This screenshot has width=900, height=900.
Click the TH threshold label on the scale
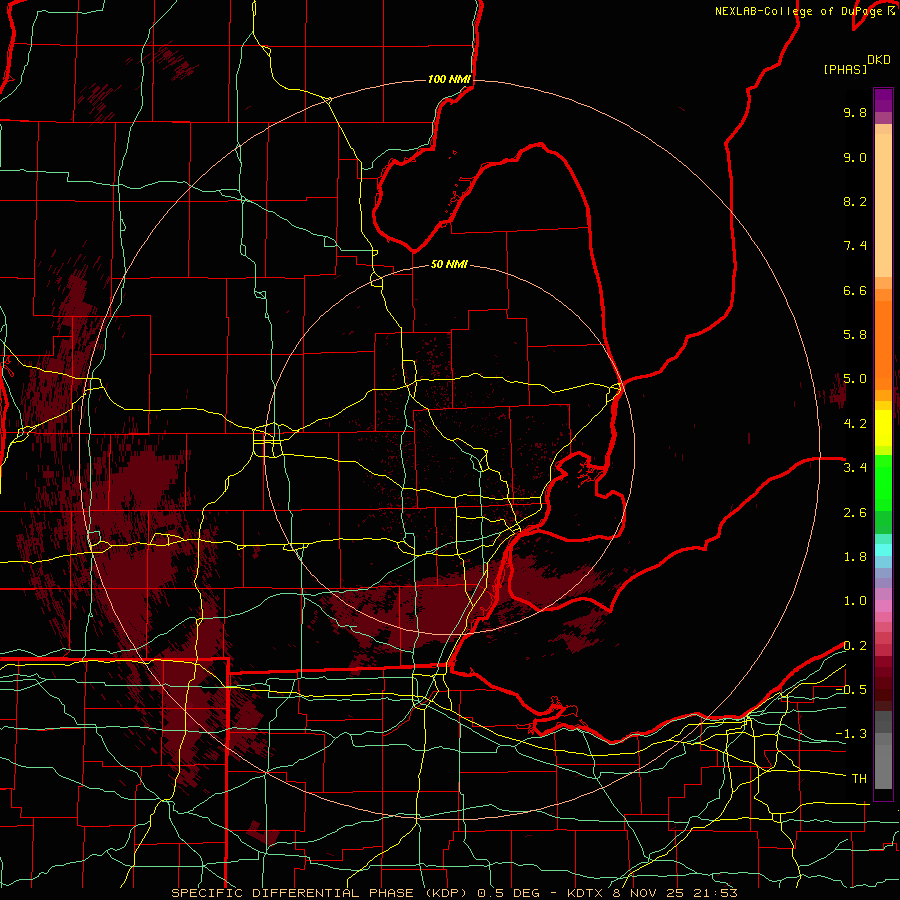(859, 779)
